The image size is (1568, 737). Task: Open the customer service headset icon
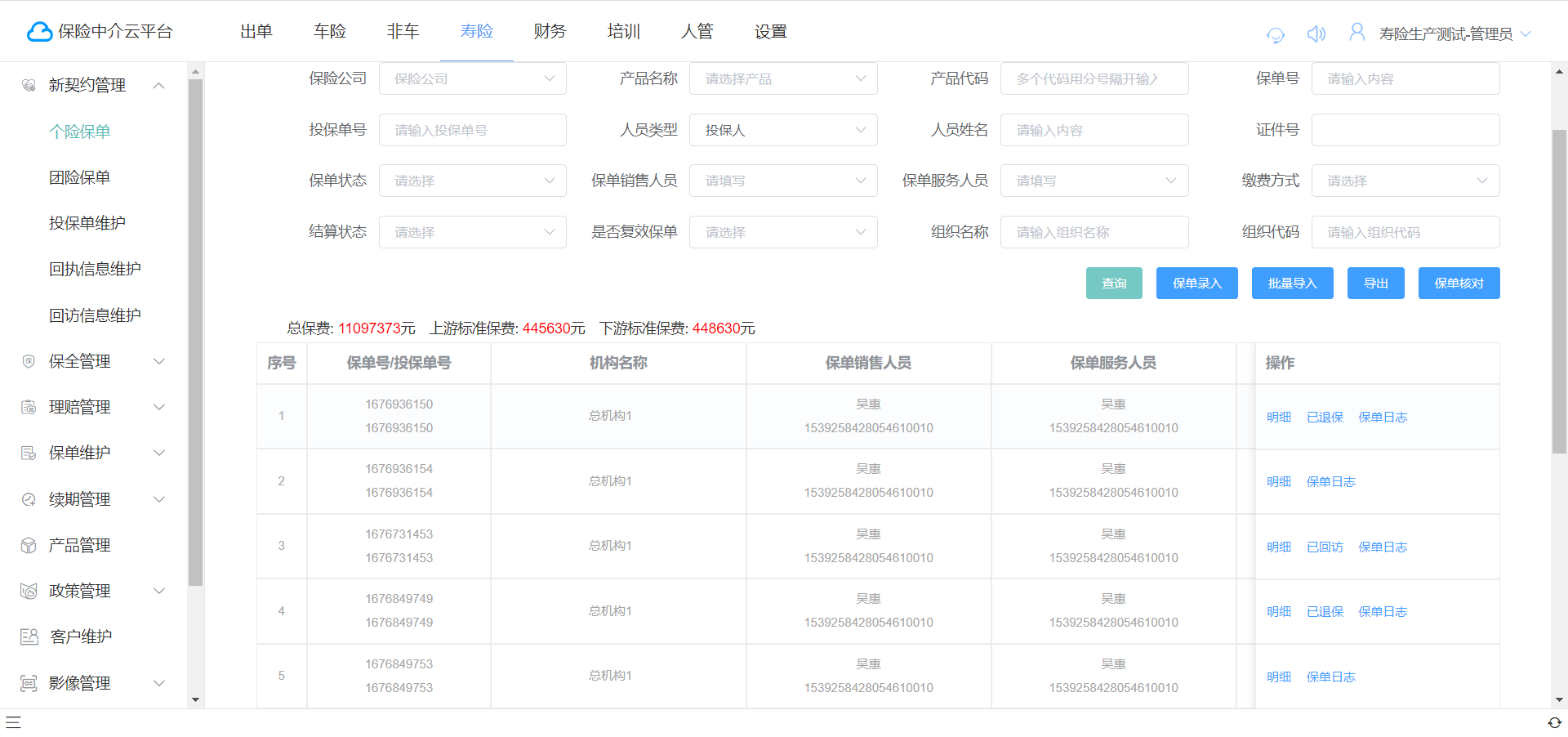(1275, 33)
